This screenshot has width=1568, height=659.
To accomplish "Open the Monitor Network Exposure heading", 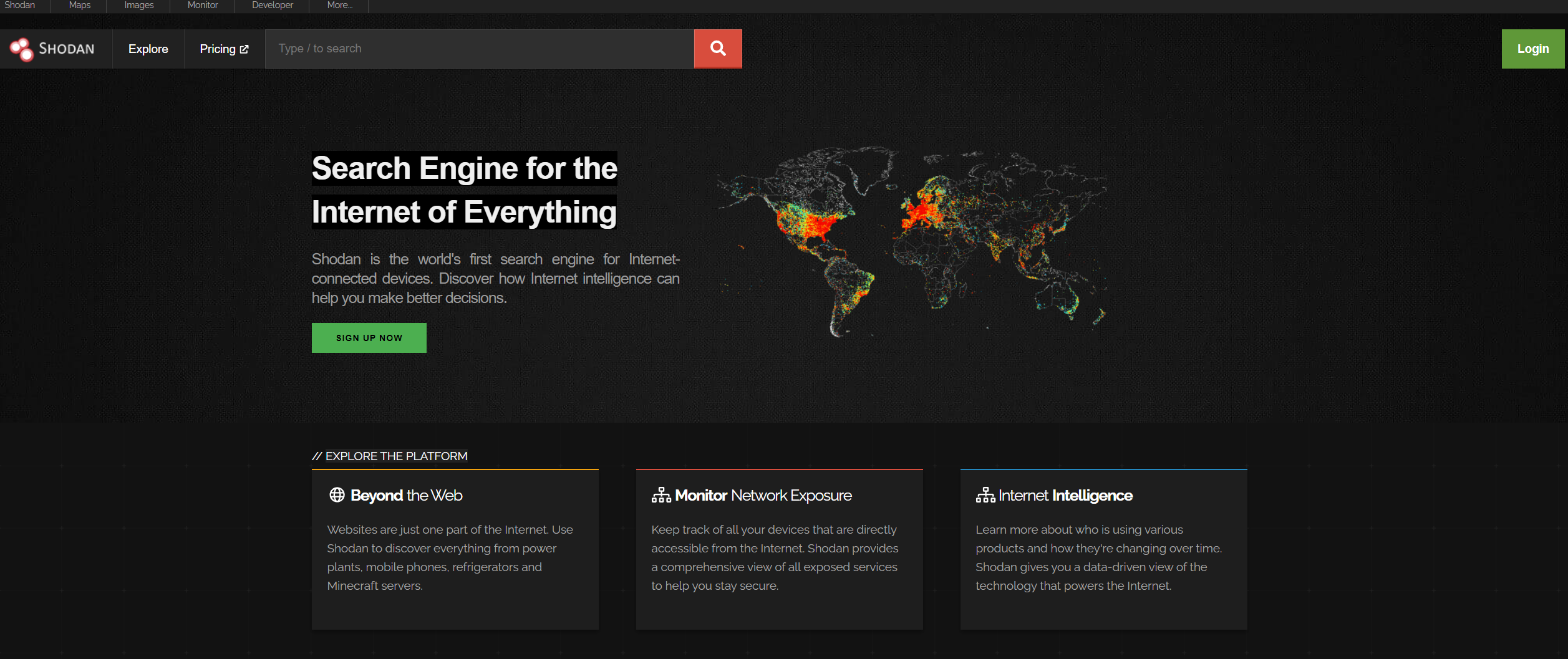I will [763, 495].
